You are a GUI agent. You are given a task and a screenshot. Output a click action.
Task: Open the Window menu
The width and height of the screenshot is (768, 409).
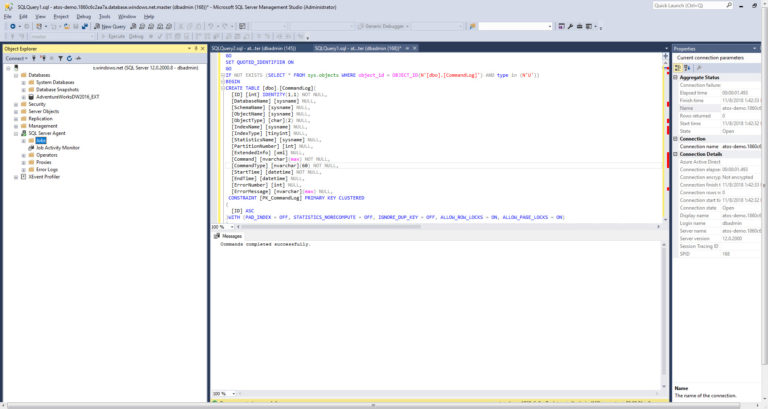127,17
